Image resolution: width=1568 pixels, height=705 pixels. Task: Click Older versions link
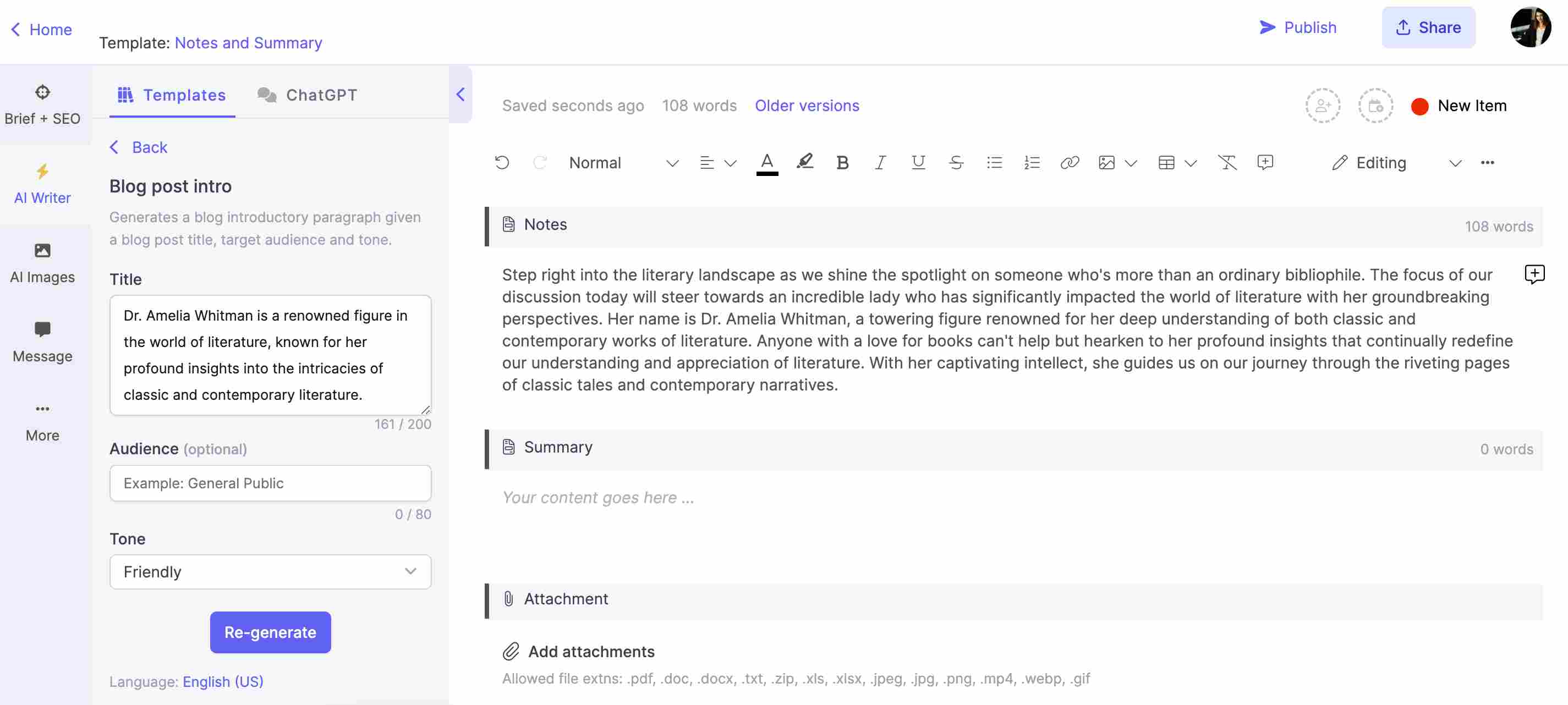tap(807, 105)
